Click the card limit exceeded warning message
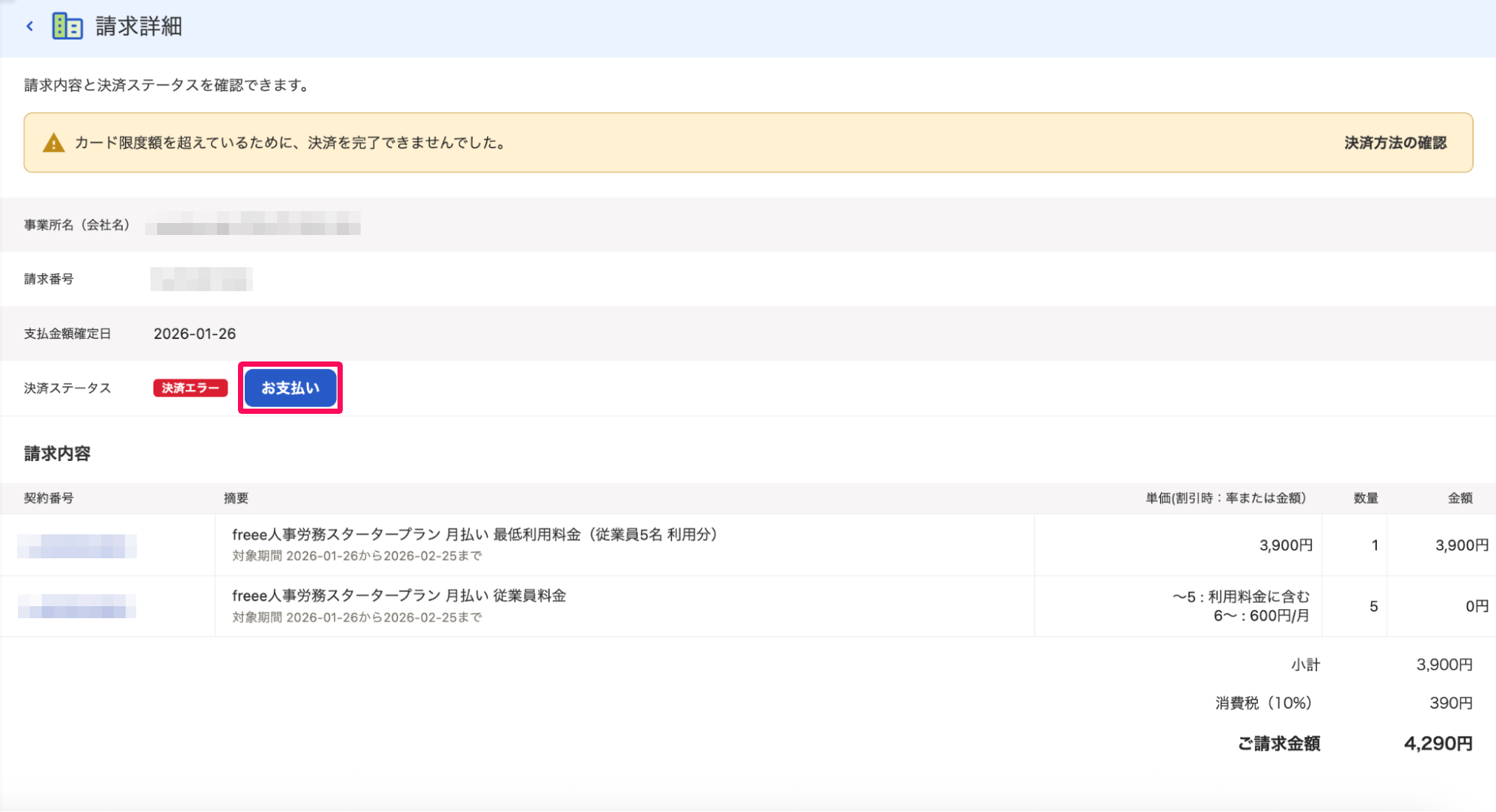Viewport: 1496px width, 812px height. [x=291, y=143]
